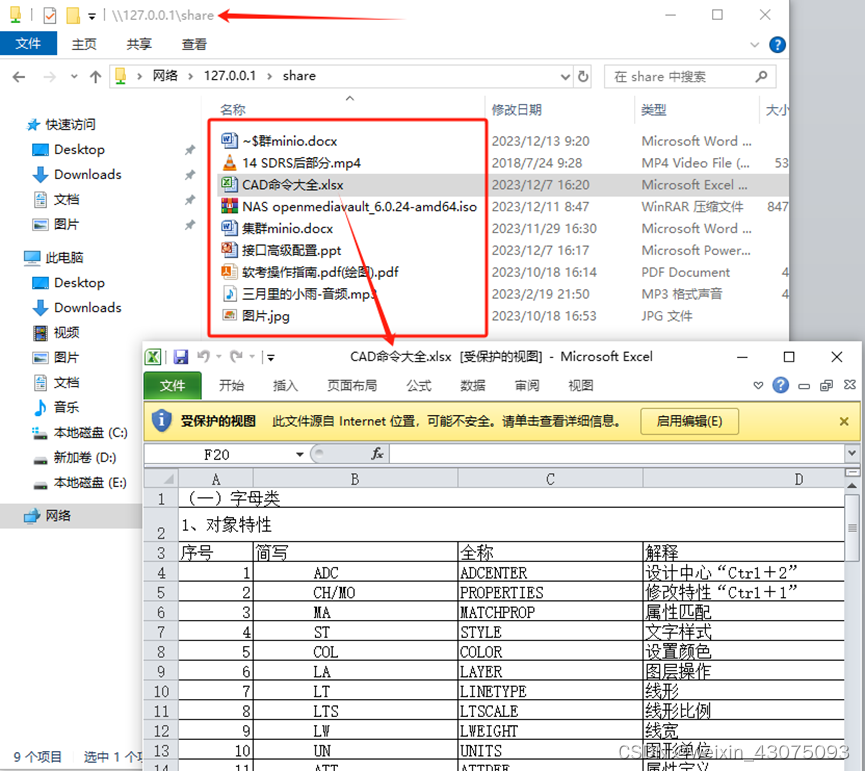Click the Excel select-all corner button
This screenshot has height=771, width=865.
(162, 479)
